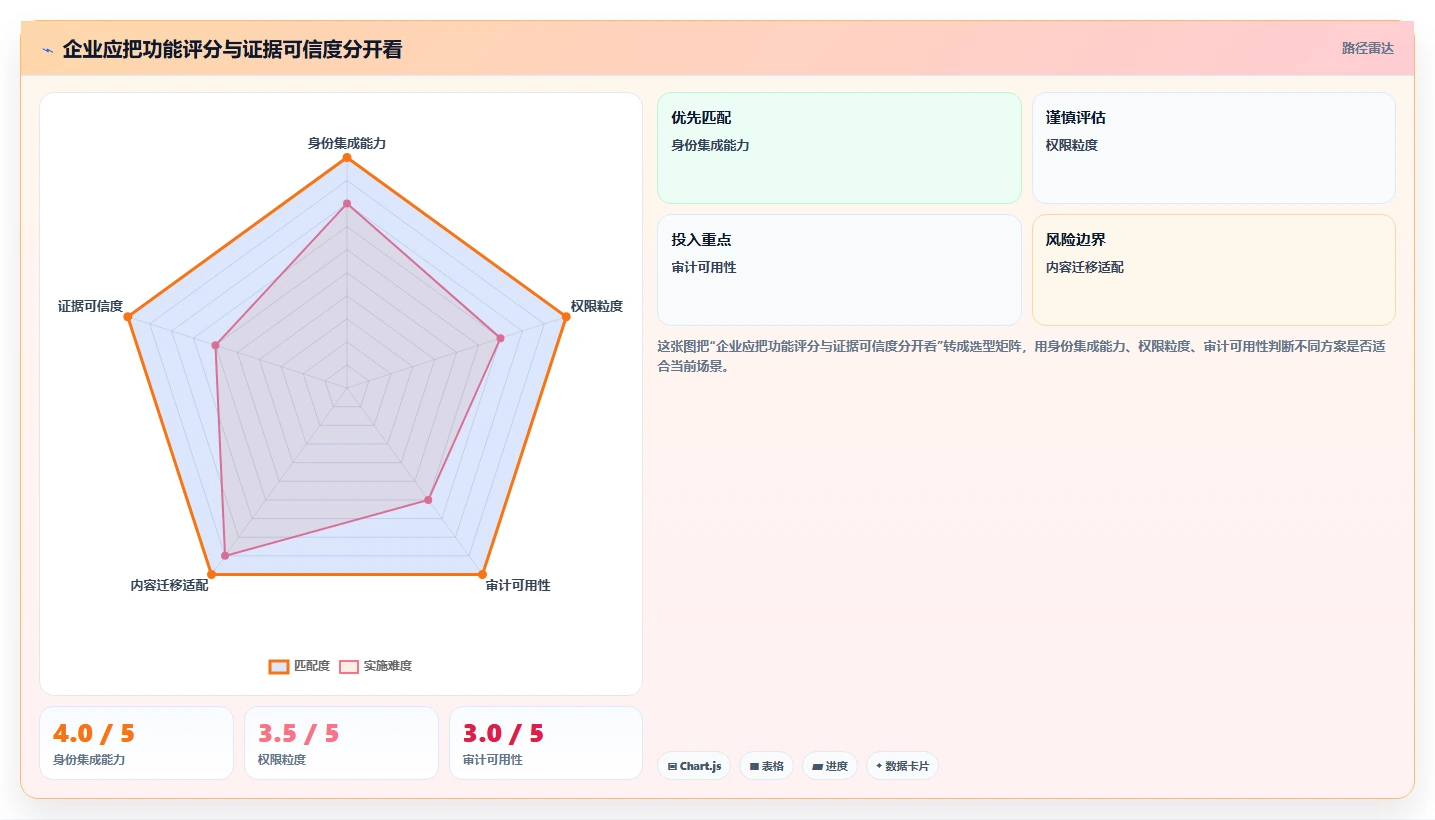Click the orange 匹配度 point at 审计可用性 vertex

click(482, 574)
